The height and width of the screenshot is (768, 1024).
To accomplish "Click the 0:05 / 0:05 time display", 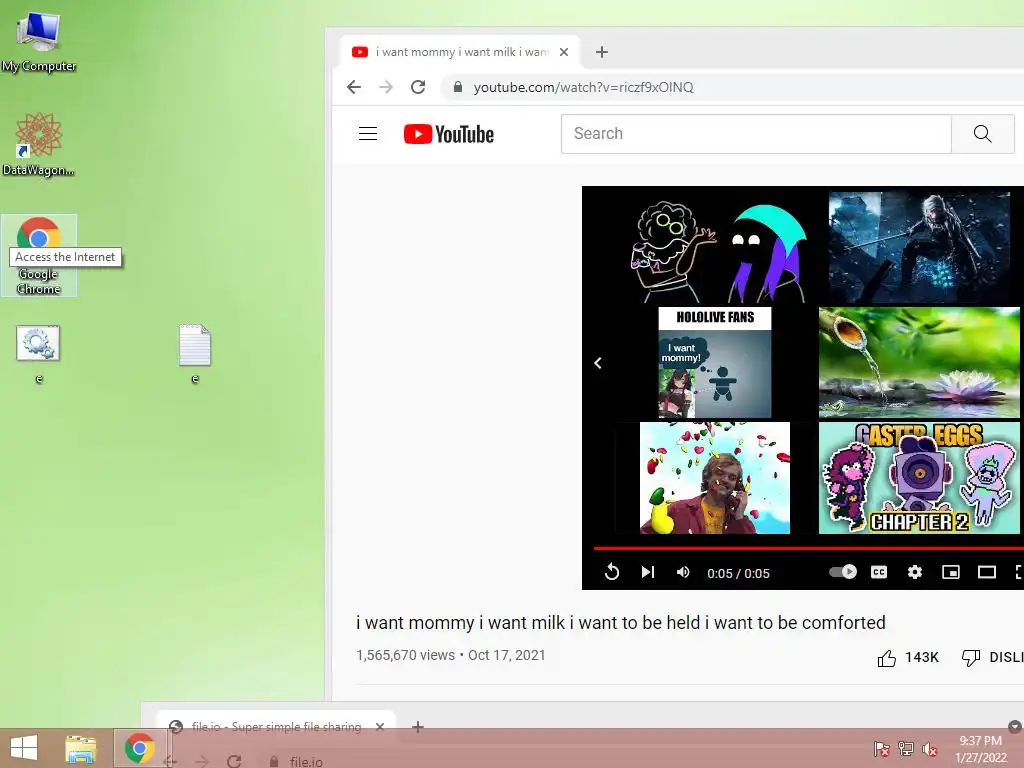I will click(x=738, y=573).
